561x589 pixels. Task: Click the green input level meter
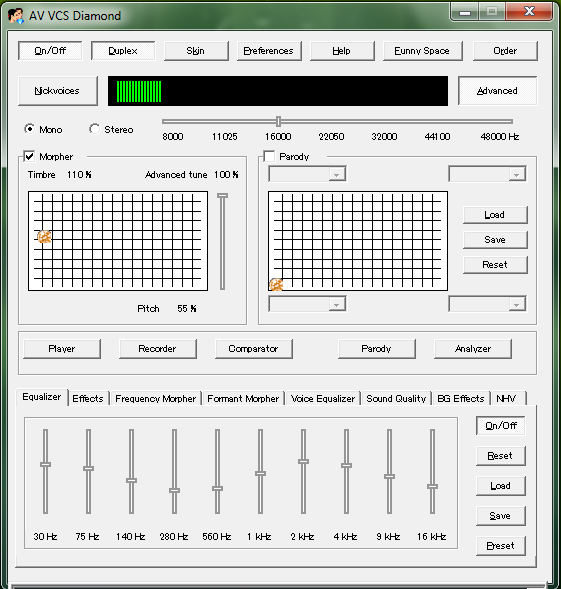pos(278,91)
